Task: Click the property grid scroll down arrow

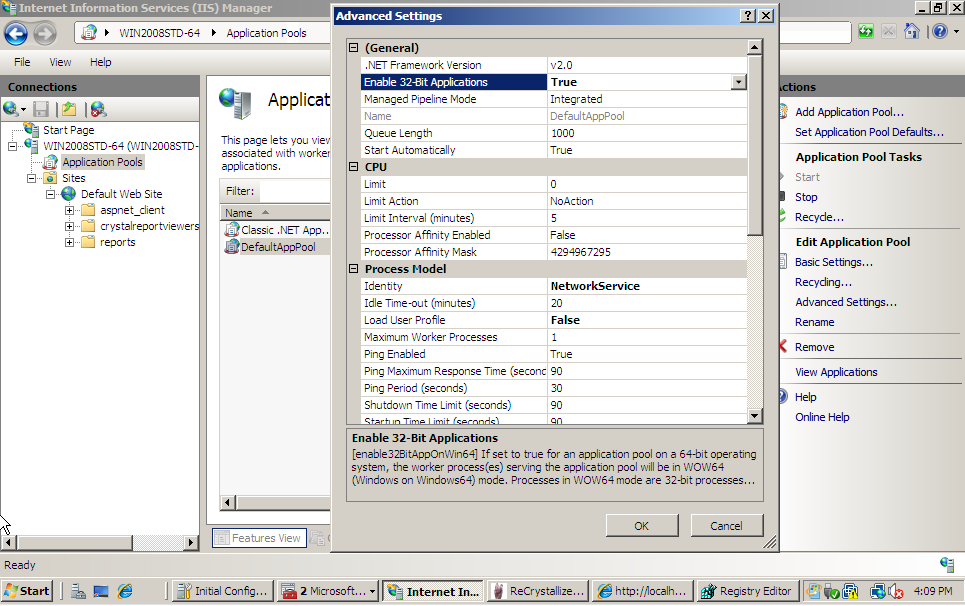Action: (755, 416)
